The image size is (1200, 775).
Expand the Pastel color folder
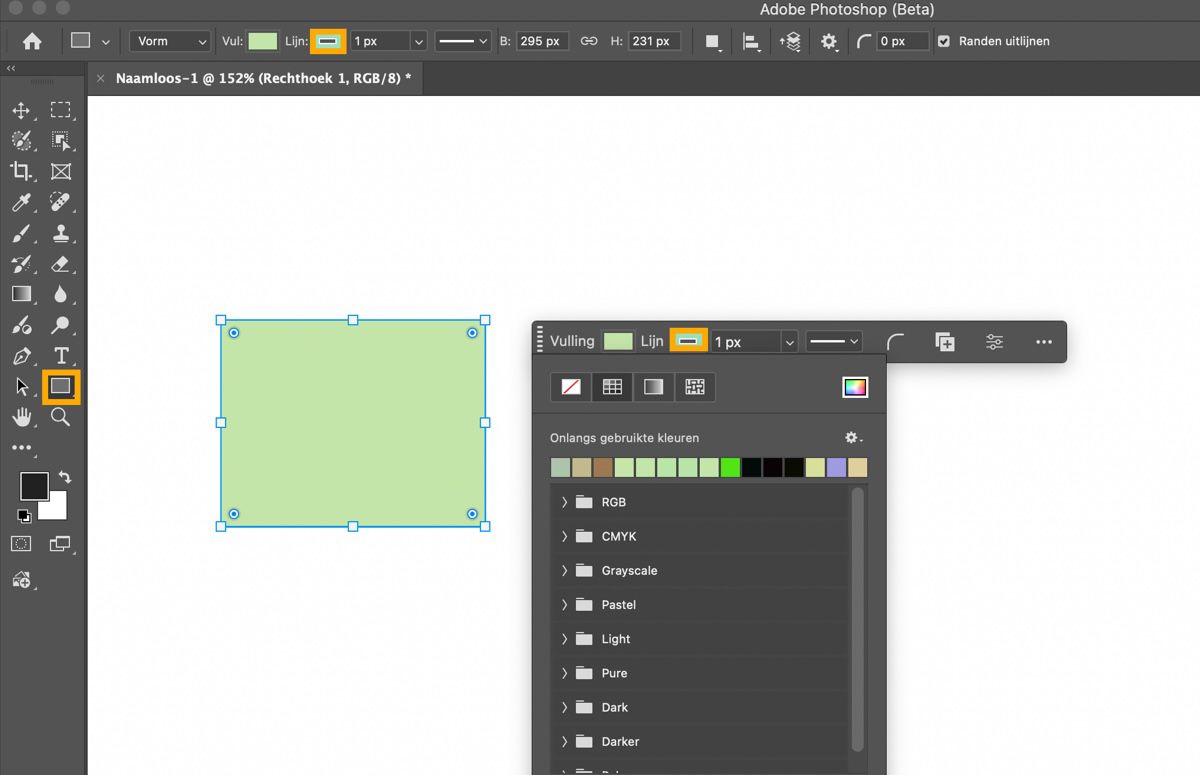tap(565, 605)
